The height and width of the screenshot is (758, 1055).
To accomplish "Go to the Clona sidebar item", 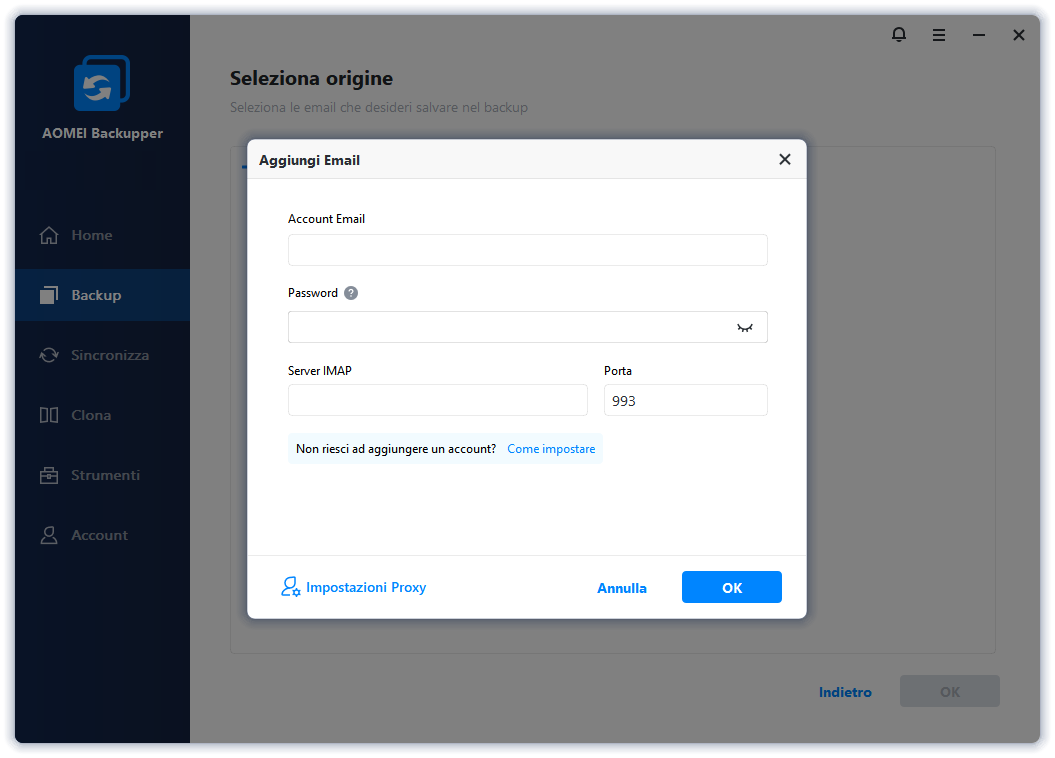I will 90,415.
